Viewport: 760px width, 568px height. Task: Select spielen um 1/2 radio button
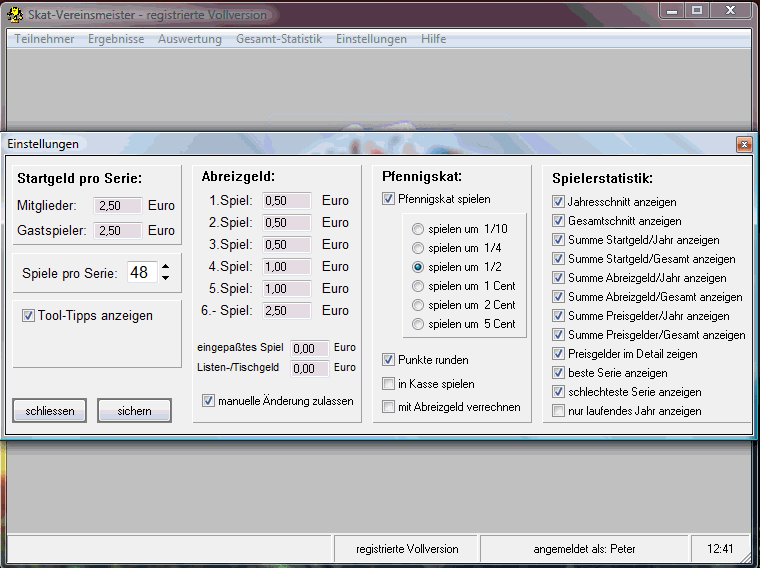418,267
